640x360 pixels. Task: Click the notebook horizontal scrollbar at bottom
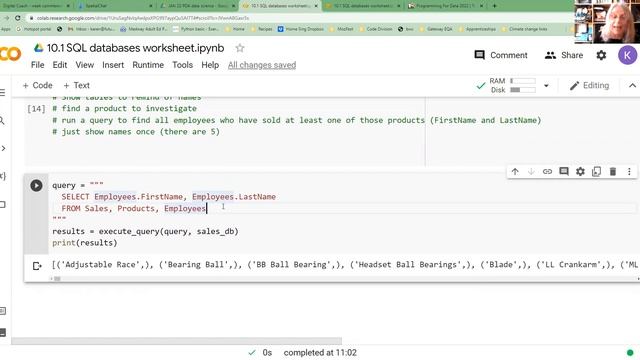[x=177, y=341]
